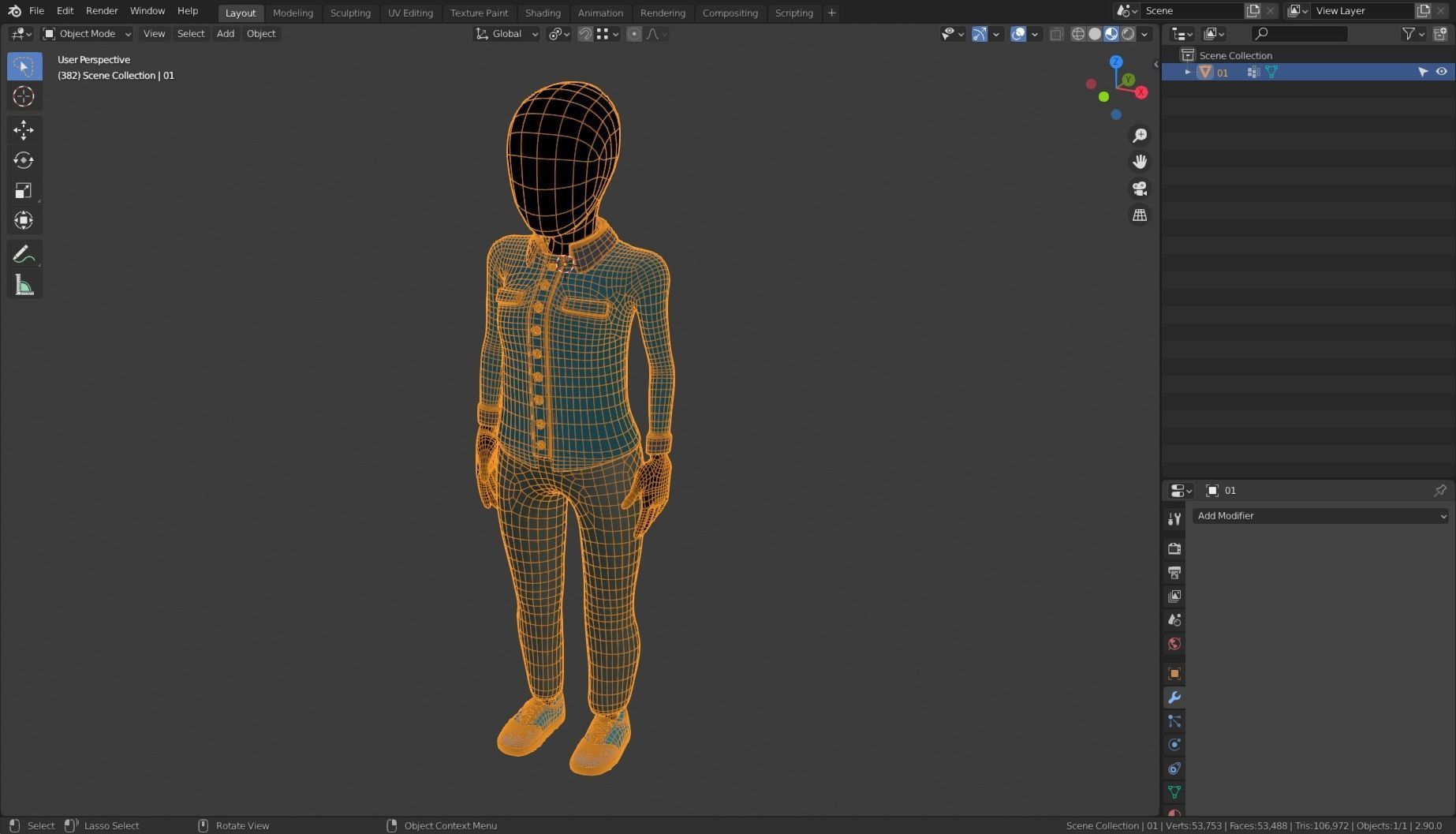Toggle camera view in viewport
This screenshot has width=1456, height=834.
[1140, 189]
